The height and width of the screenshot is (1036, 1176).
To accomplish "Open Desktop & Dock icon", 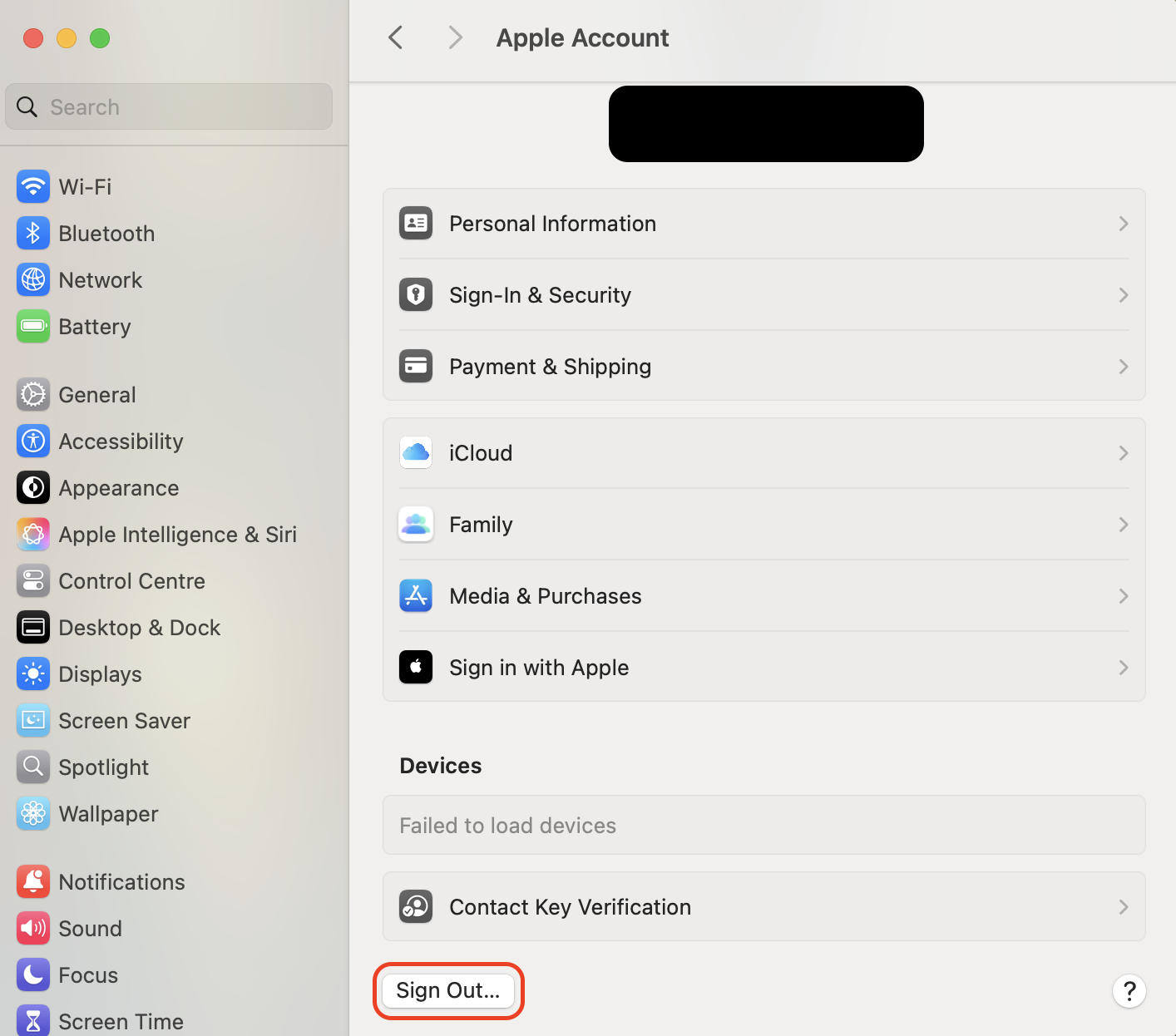I will tap(33, 628).
